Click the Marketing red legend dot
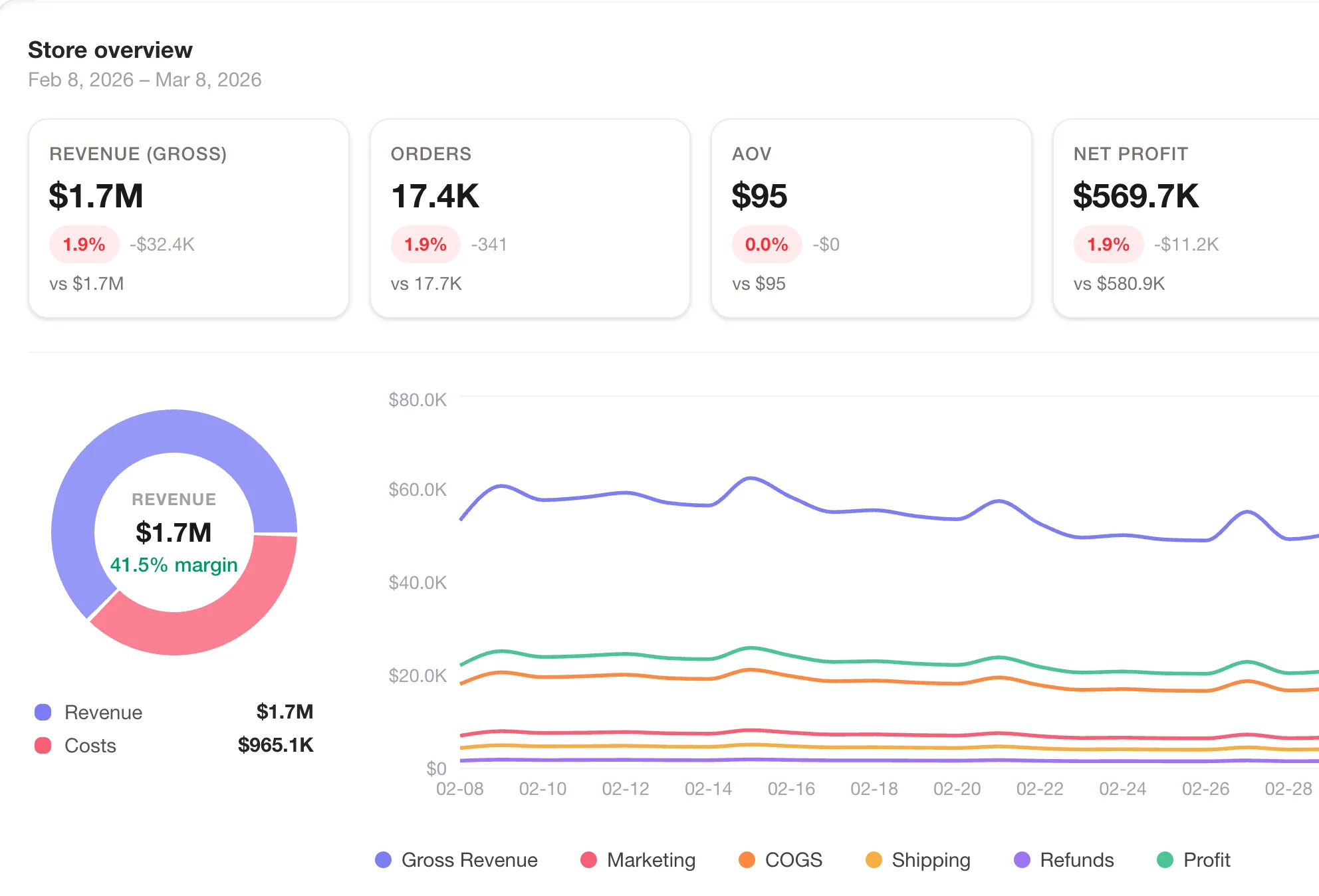The image size is (1319, 896). (588, 860)
